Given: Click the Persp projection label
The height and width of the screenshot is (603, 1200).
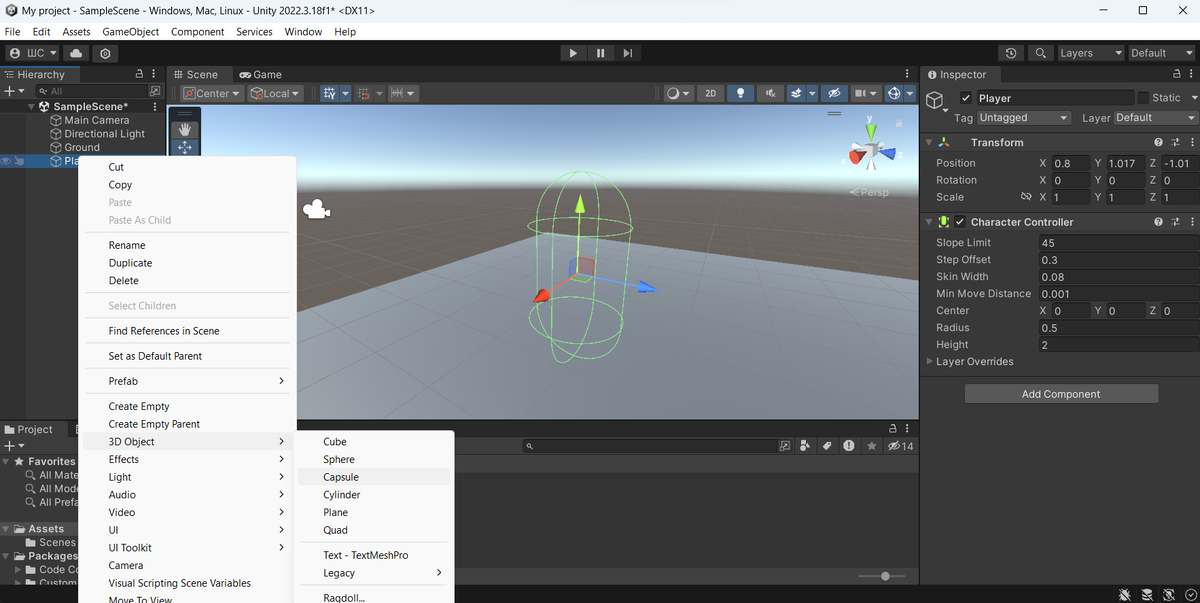Looking at the screenshot, I should coord(868,192).
